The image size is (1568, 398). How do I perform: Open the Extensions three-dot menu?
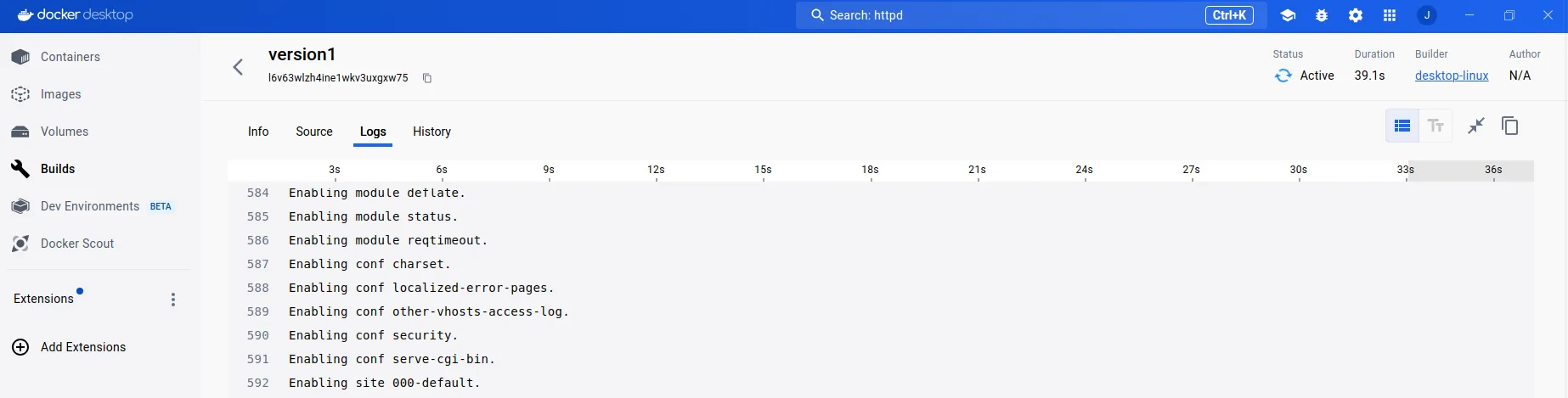coord(173,300)
